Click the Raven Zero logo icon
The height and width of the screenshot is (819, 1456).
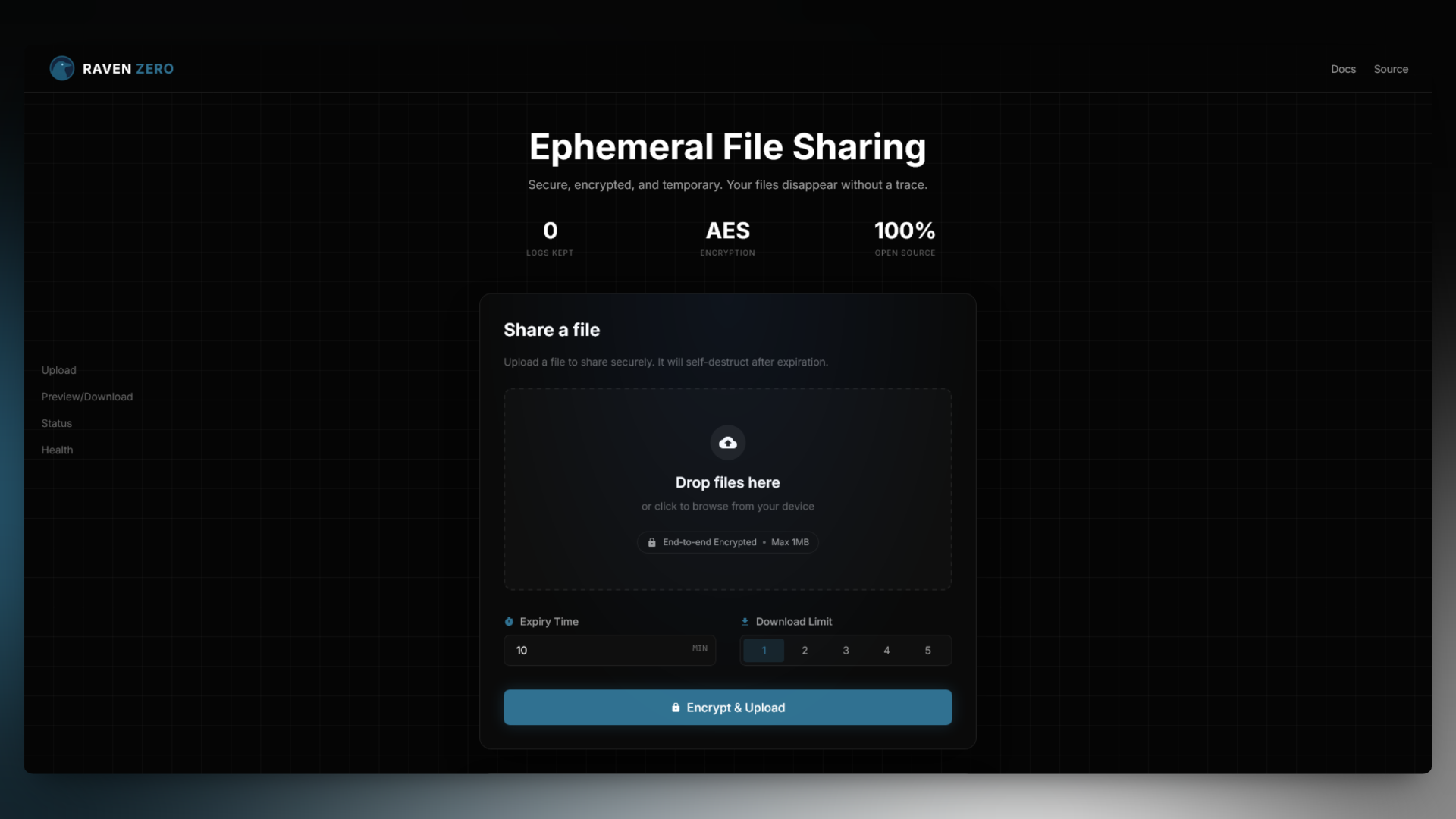point(62,68)
